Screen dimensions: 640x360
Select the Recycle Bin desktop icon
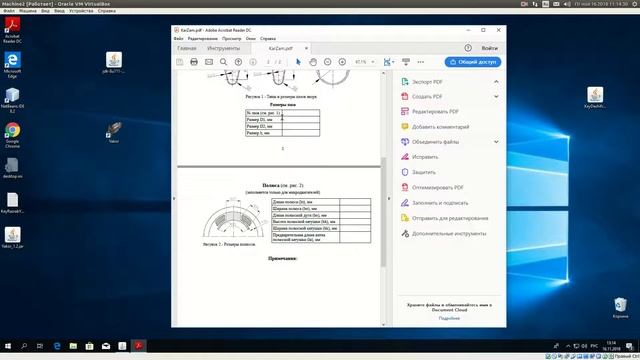[x=620, y=308]
